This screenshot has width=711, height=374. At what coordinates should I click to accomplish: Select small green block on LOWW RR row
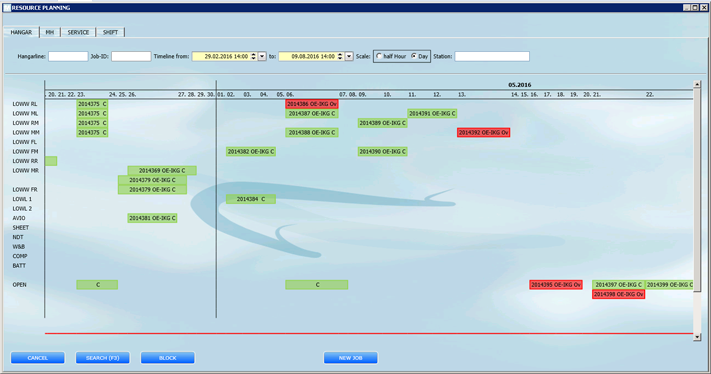(x=51, y=161)
